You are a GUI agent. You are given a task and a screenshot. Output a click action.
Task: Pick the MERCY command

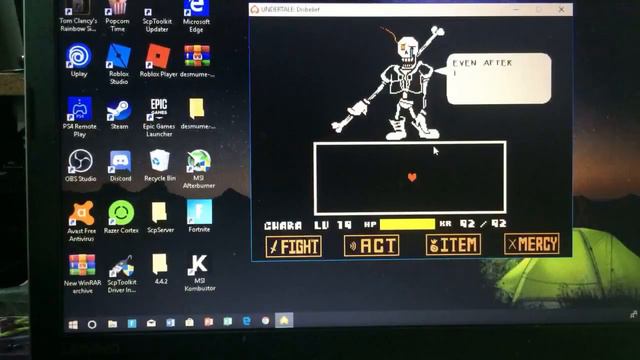pos(531,244)
